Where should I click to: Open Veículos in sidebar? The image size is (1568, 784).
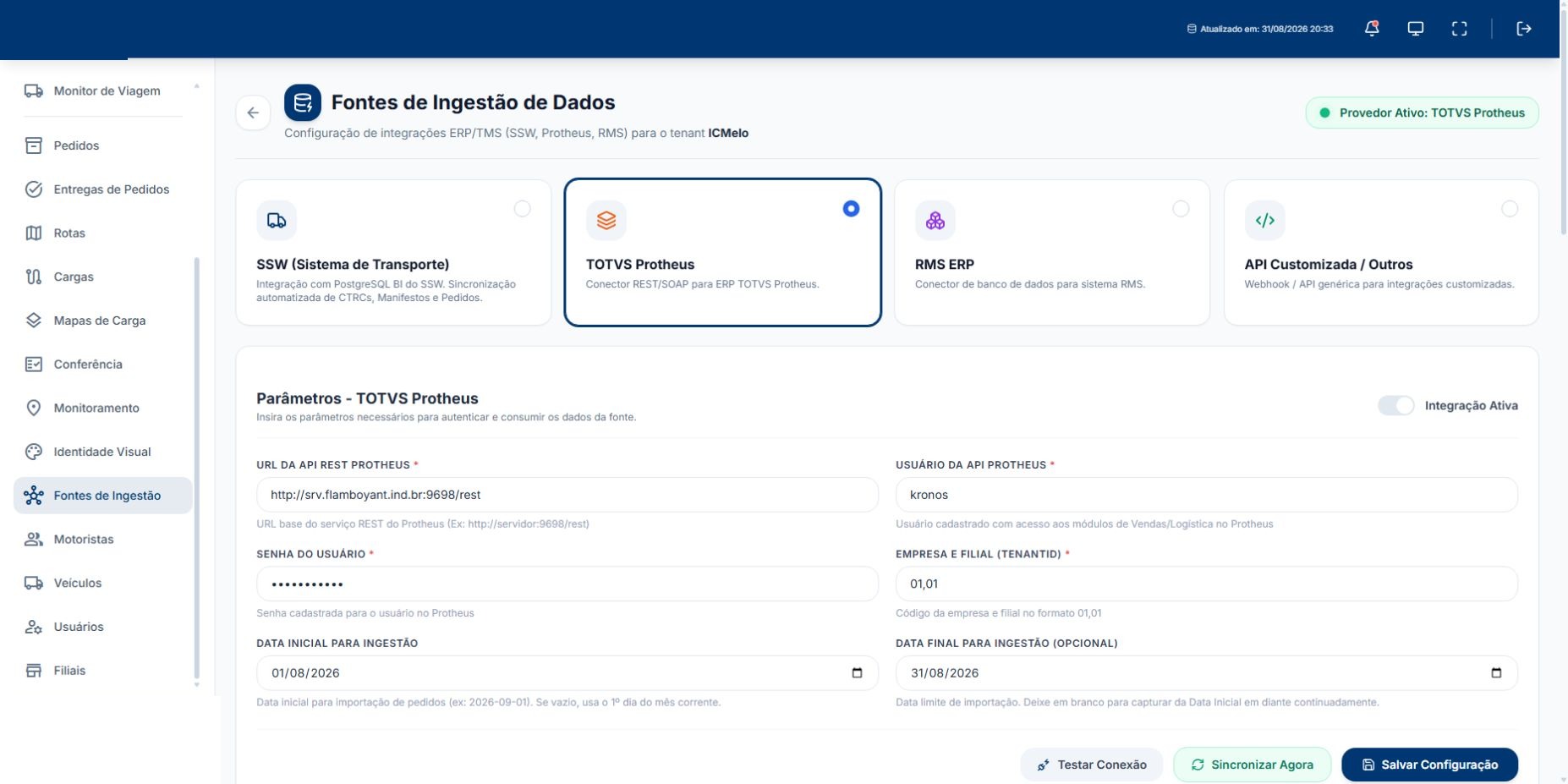(103, 584)
